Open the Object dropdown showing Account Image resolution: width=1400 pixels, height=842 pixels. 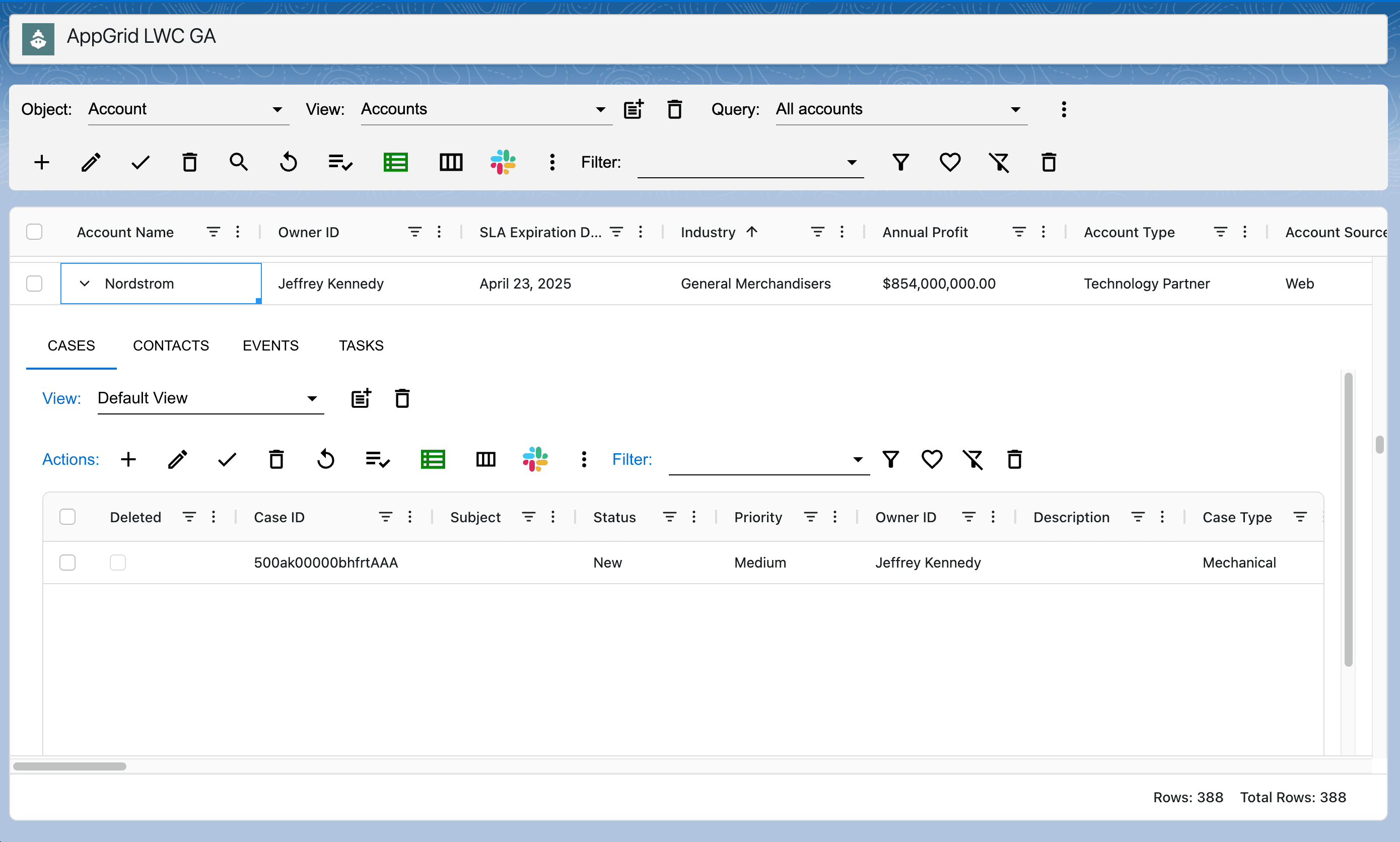tap(187, 109)
